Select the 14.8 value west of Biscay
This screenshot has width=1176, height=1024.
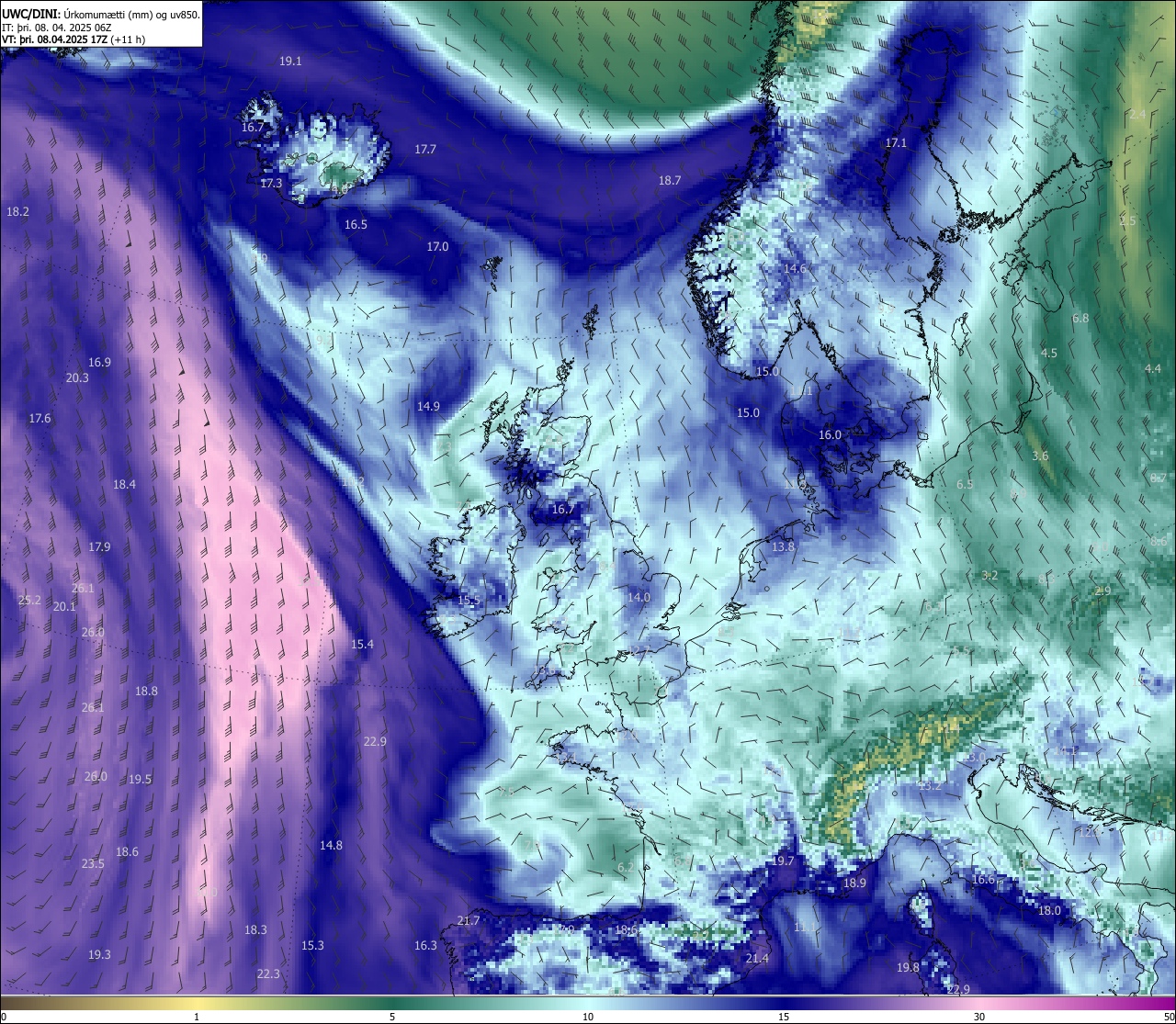[x=331, y=846]
